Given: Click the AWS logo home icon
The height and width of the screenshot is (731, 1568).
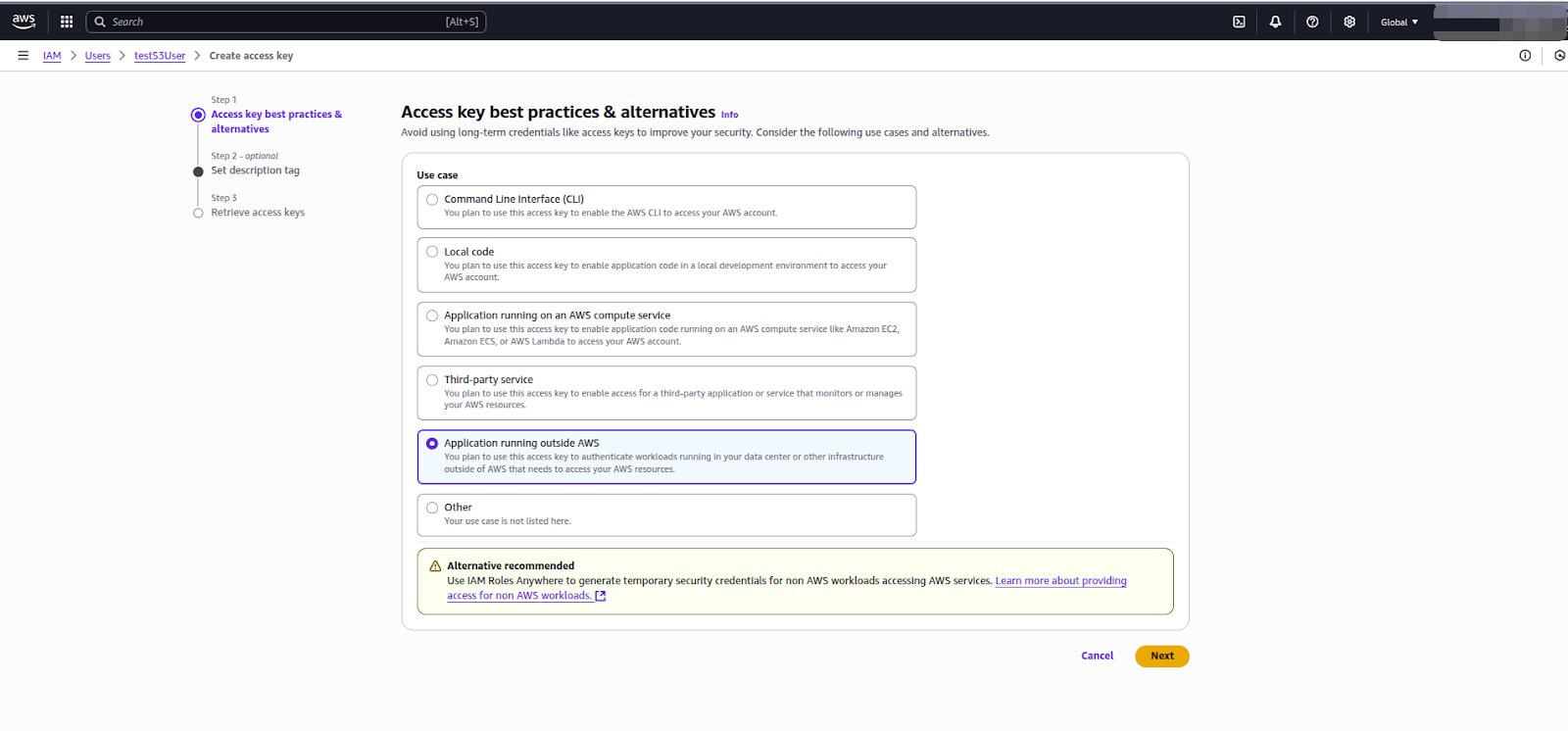Looking at the screenshot, I should (x=24, y=21).
